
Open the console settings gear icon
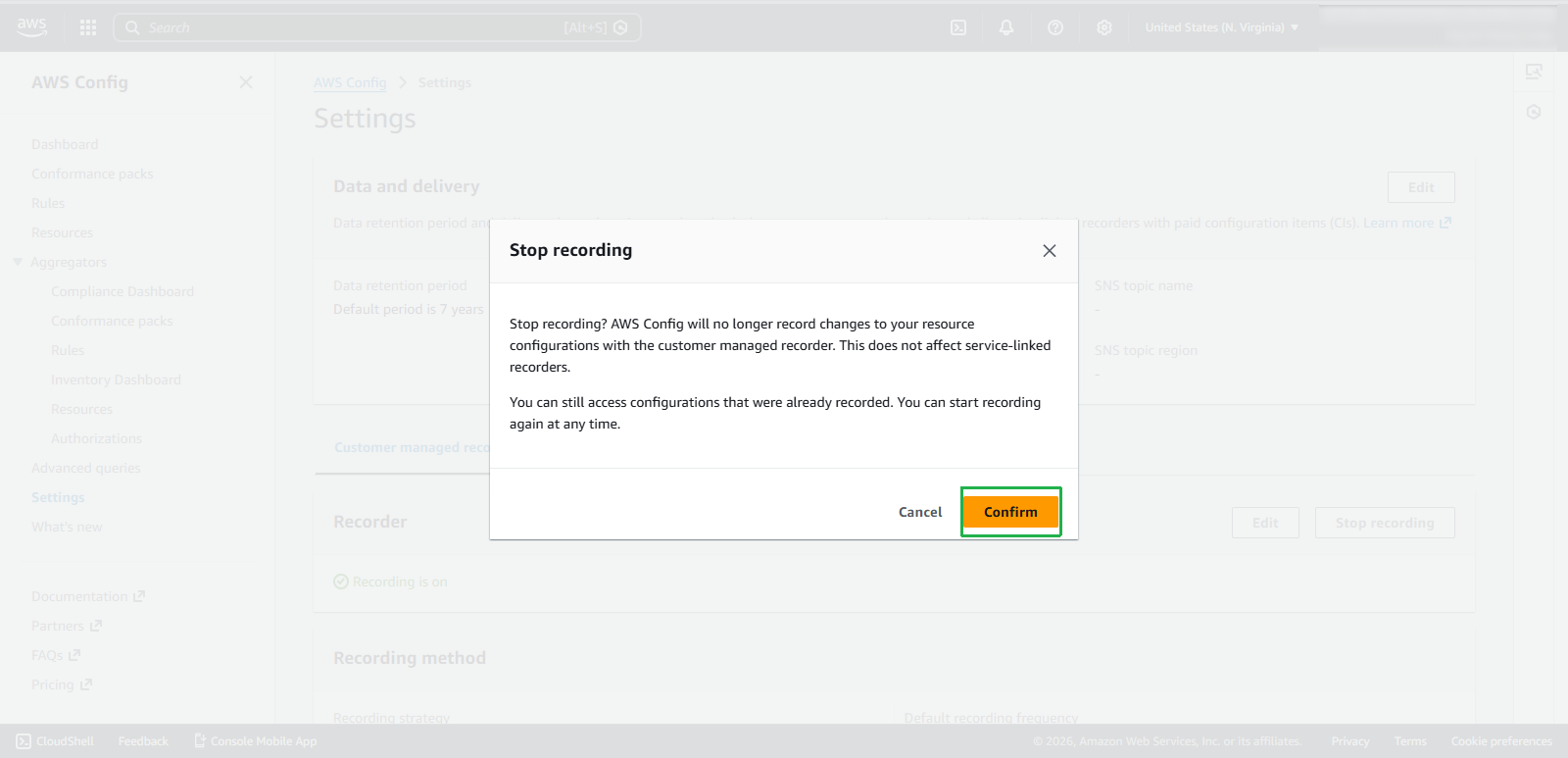tap(1104, 27)
